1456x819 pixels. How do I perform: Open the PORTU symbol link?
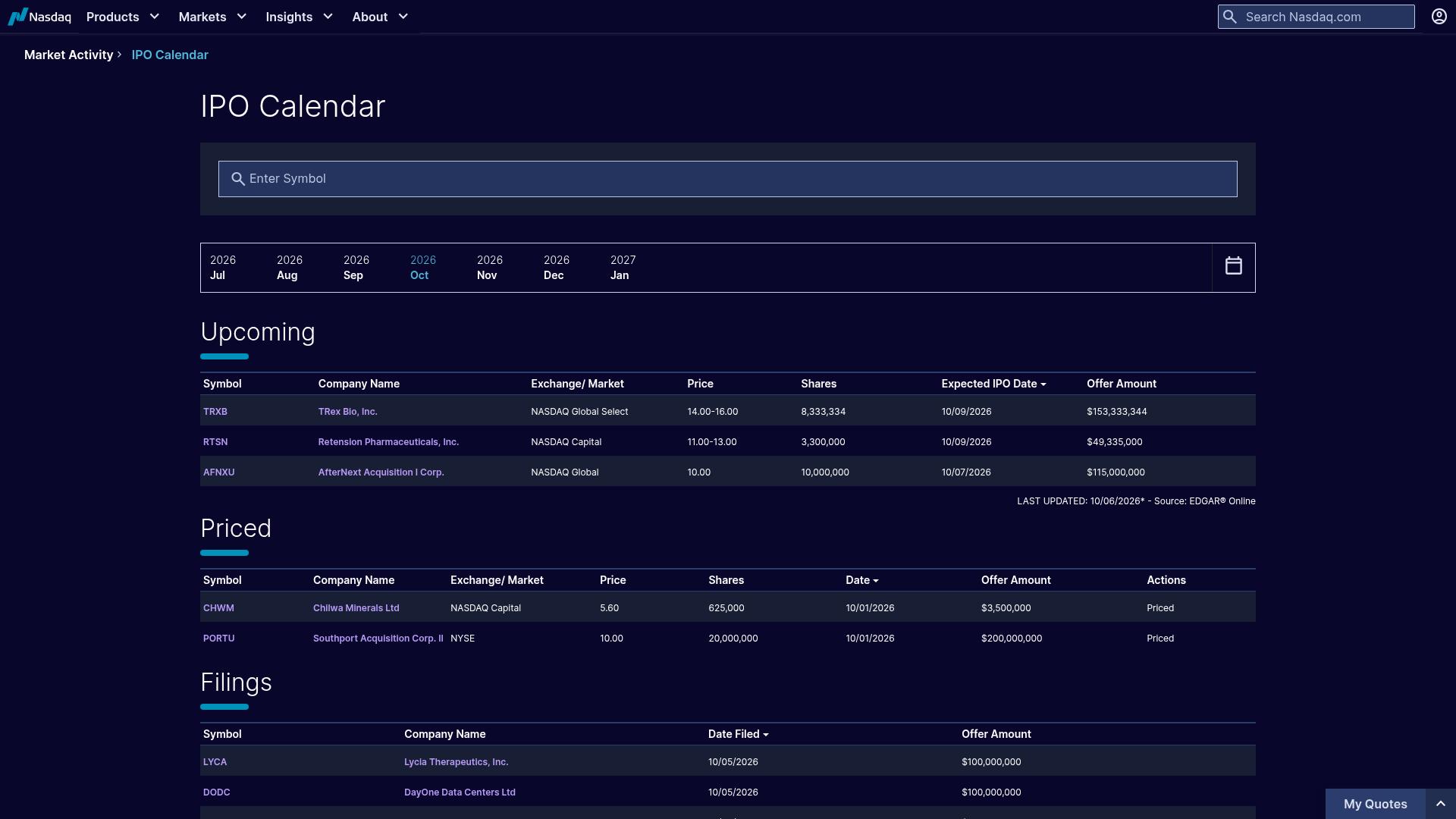pos(218,639)
